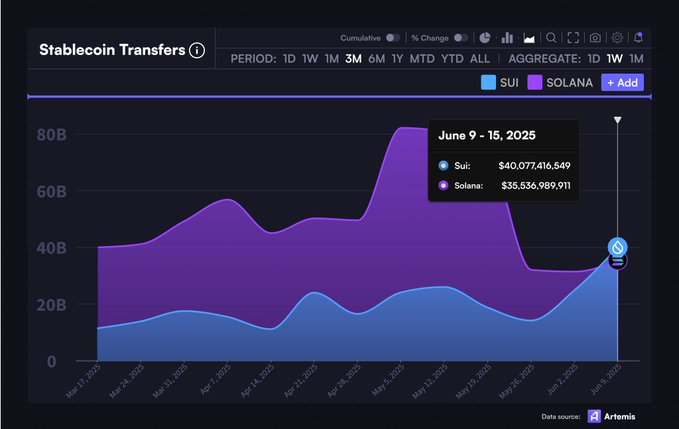Screen dimensions: 679x429
Task: Click the Sui droplet marker on chart
Action: click(x=618, y=247)
